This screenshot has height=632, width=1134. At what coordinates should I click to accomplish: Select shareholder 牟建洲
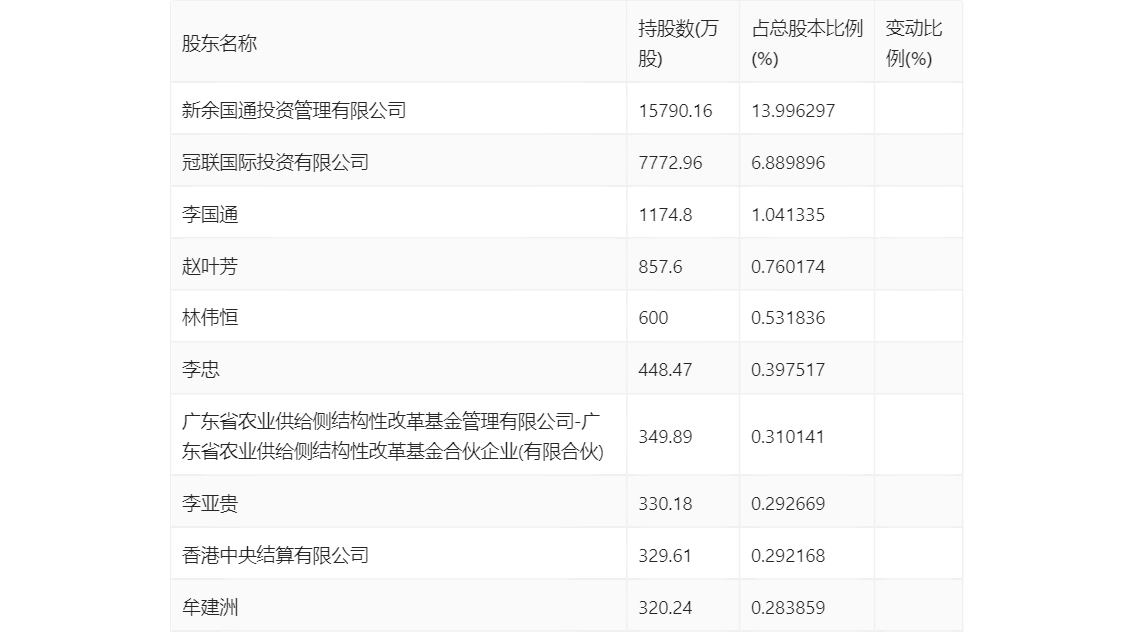click(x=210, y=607)
